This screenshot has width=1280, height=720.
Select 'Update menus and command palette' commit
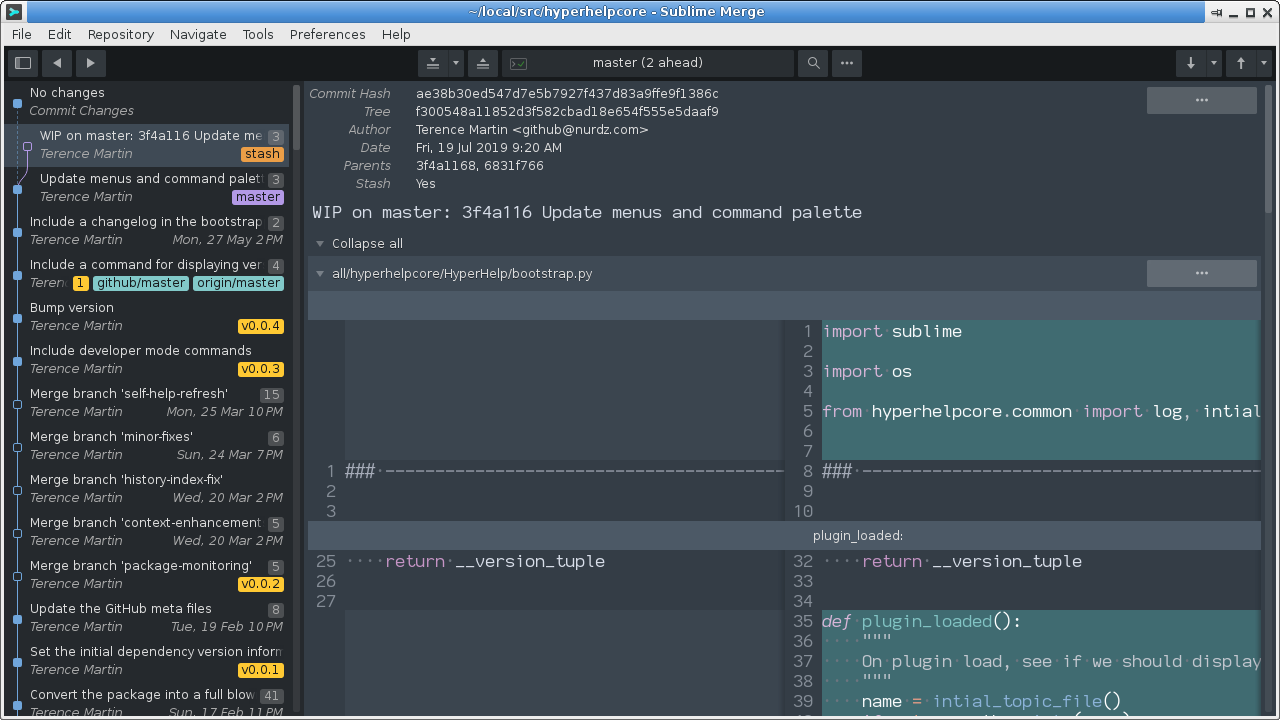(x=148, y=188)
